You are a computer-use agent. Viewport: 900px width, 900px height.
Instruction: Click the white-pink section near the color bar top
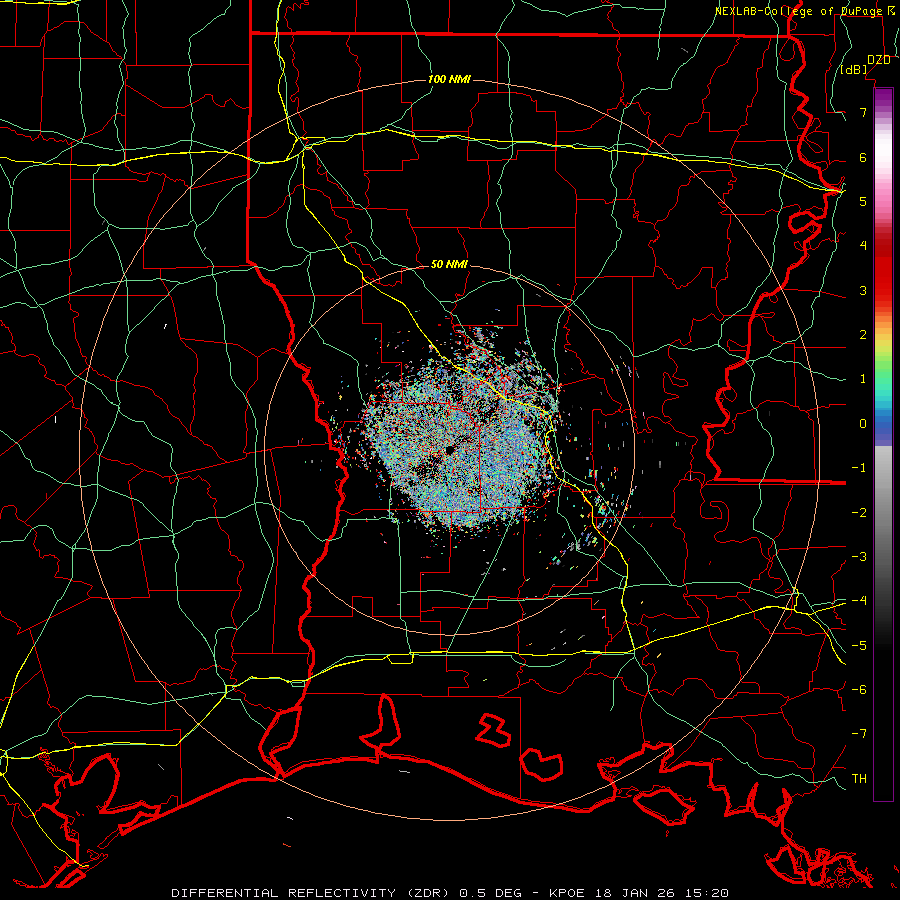[883, 158]
